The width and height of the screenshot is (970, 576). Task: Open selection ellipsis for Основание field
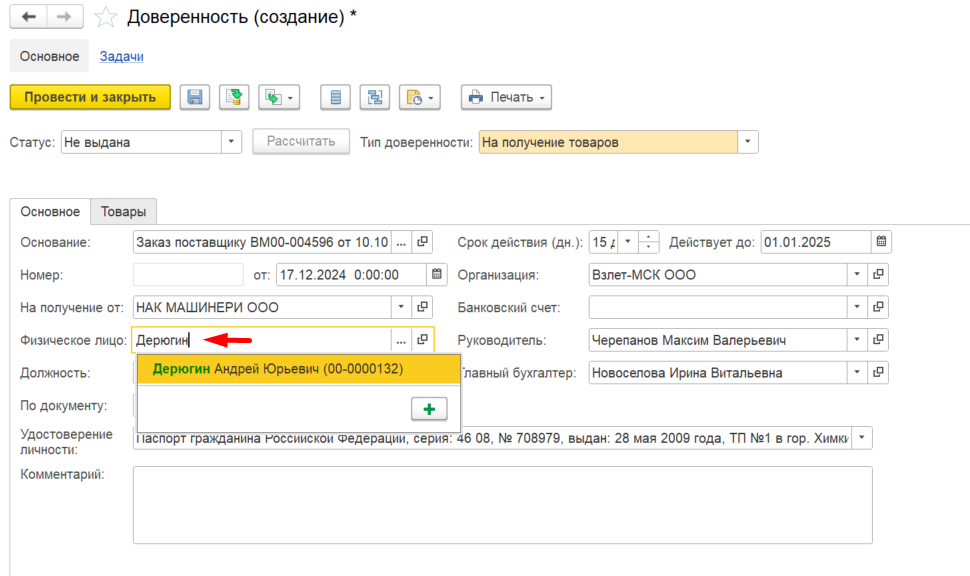(401, 242)
